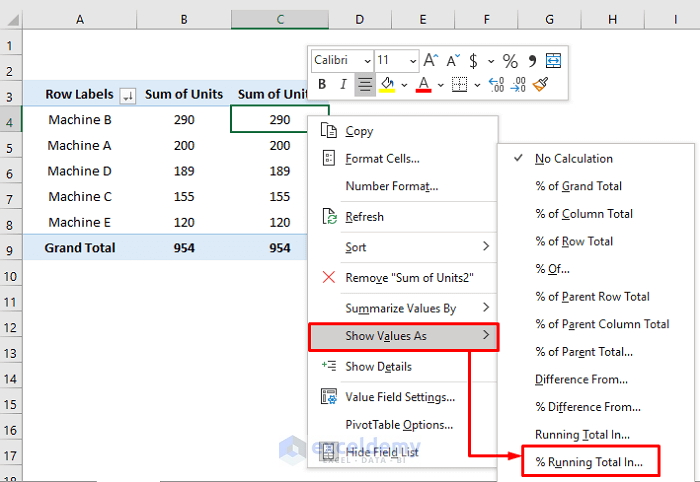The image size is (700, 482).
Task: Select % Running Total In... option
Action: [x=590, y=462]
